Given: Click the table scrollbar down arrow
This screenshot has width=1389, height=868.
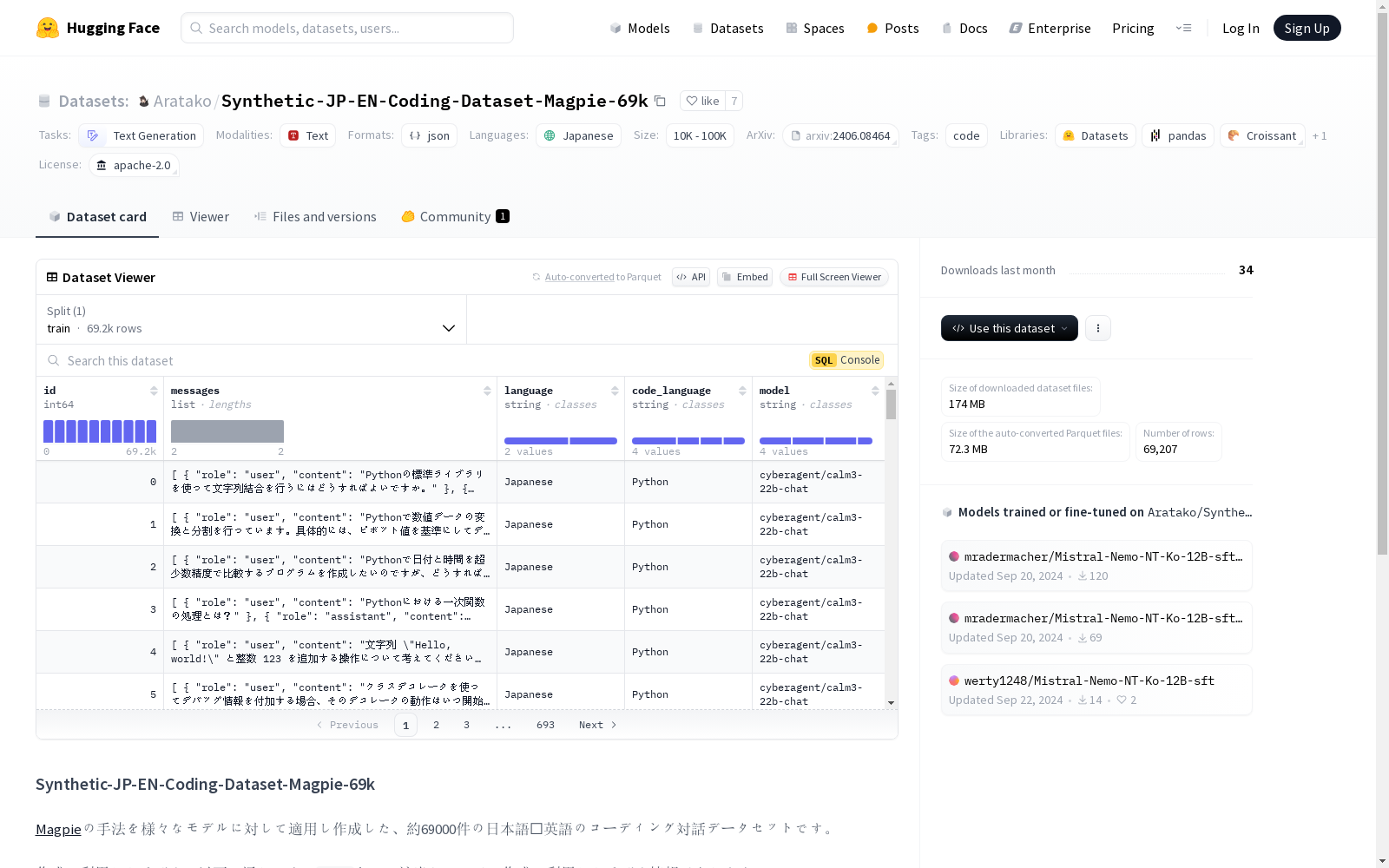Looking at the screenshot, I should pyautogui.click(x=891, y=703).
